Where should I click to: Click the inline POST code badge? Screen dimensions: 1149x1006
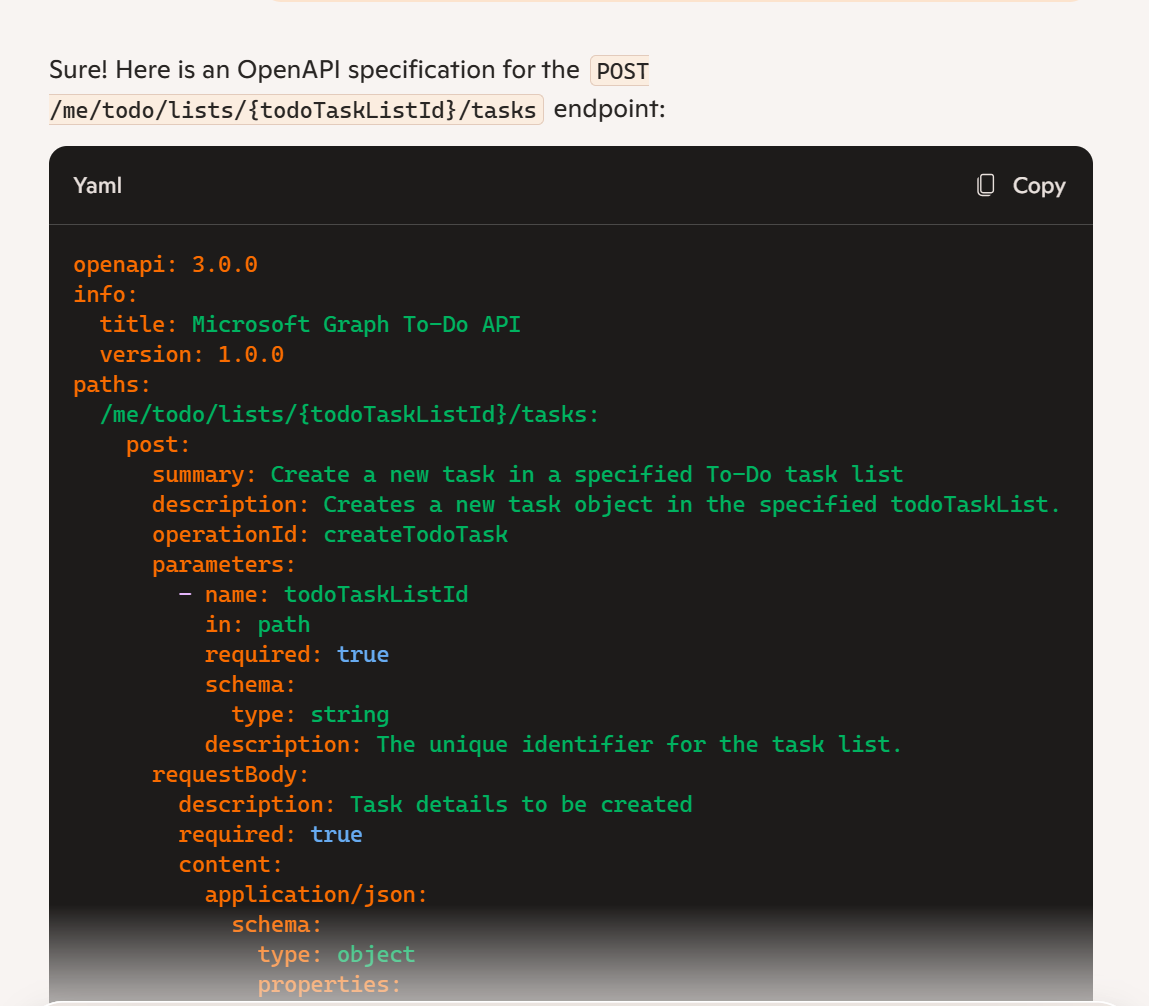(x=621, y=70)
